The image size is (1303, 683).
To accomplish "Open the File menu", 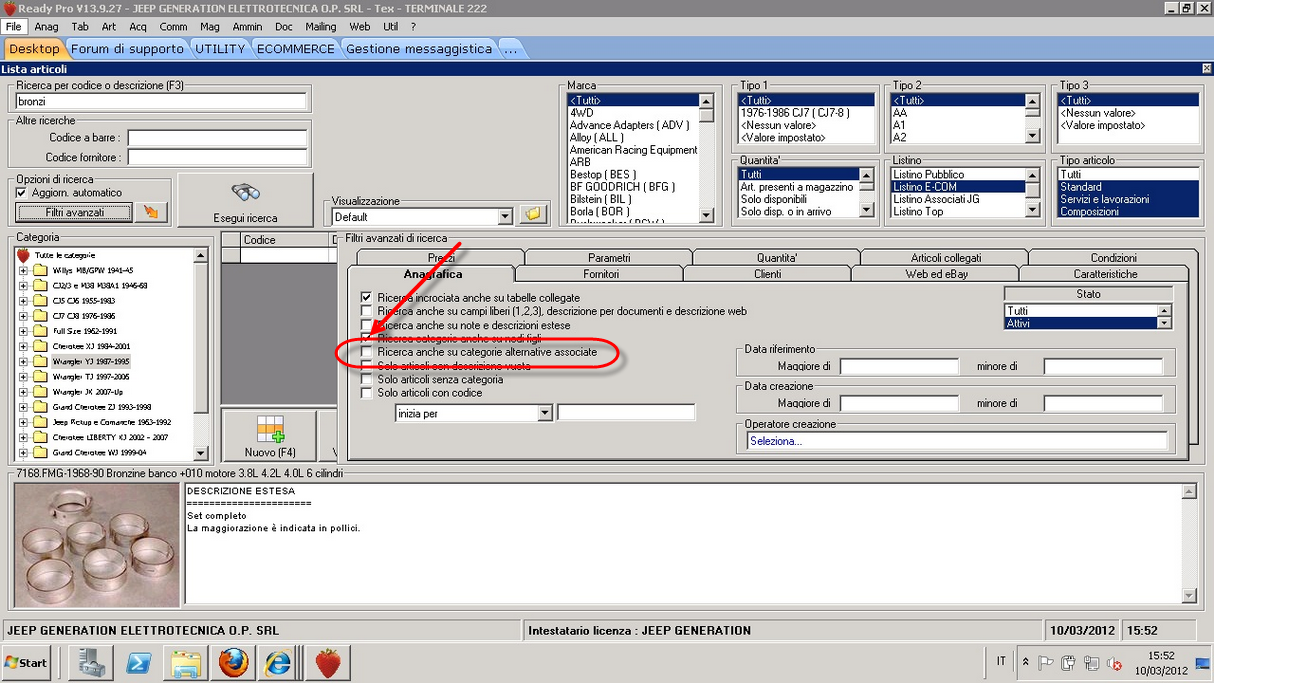I will [13, 27].
